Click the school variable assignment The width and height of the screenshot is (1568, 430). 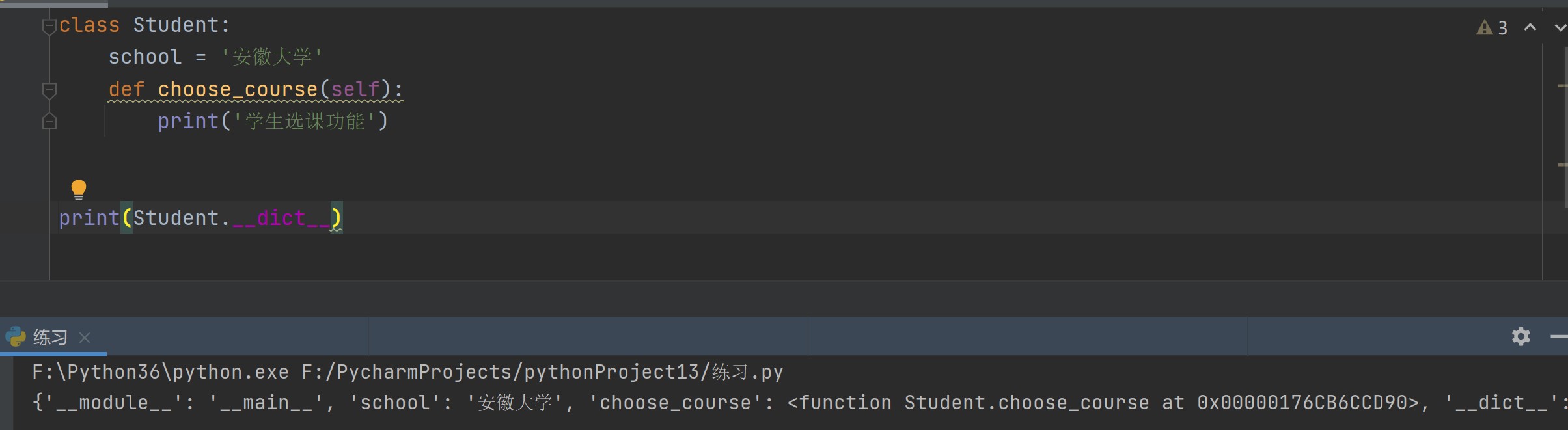[144, 57]
